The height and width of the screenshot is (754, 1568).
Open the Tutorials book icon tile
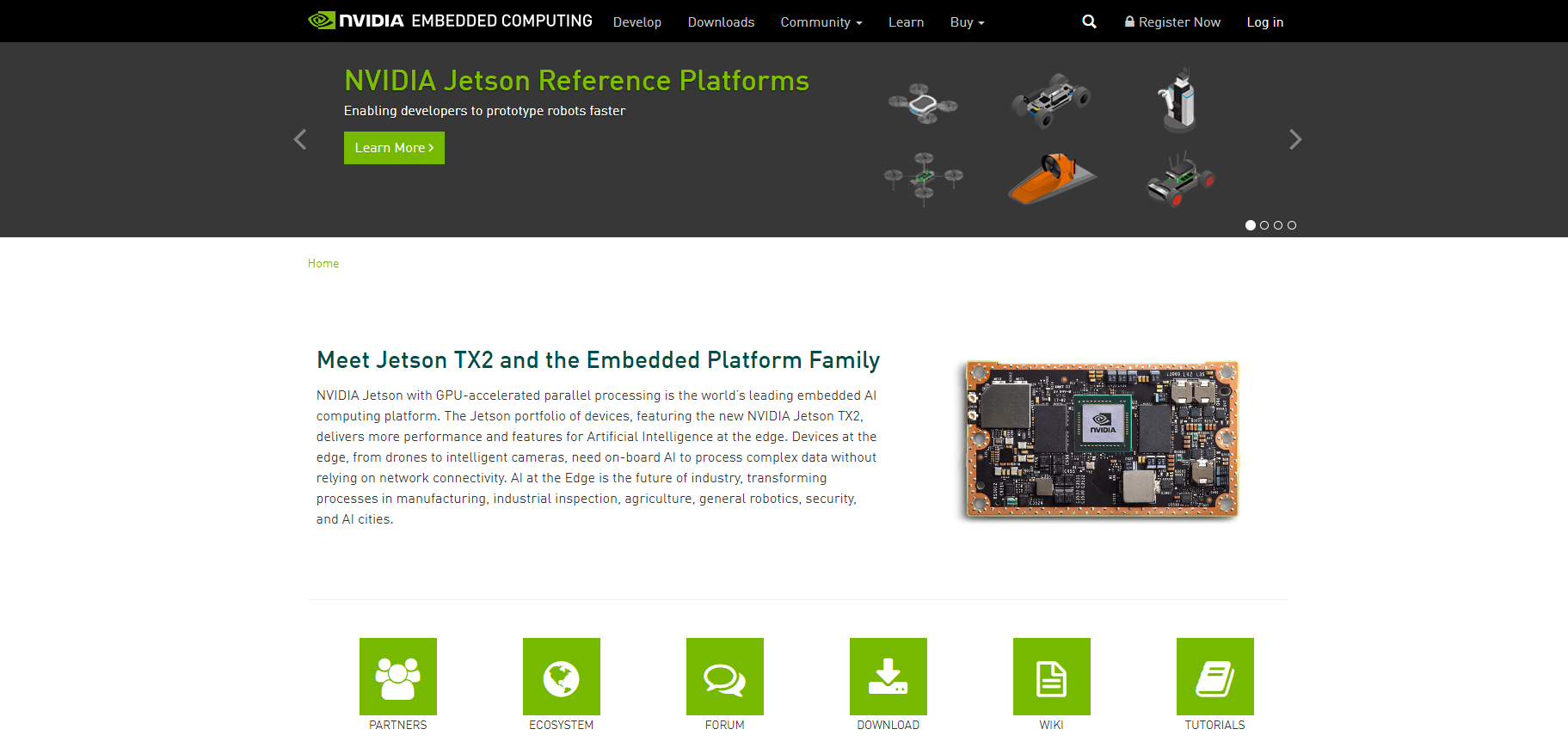coord(1215,677)
